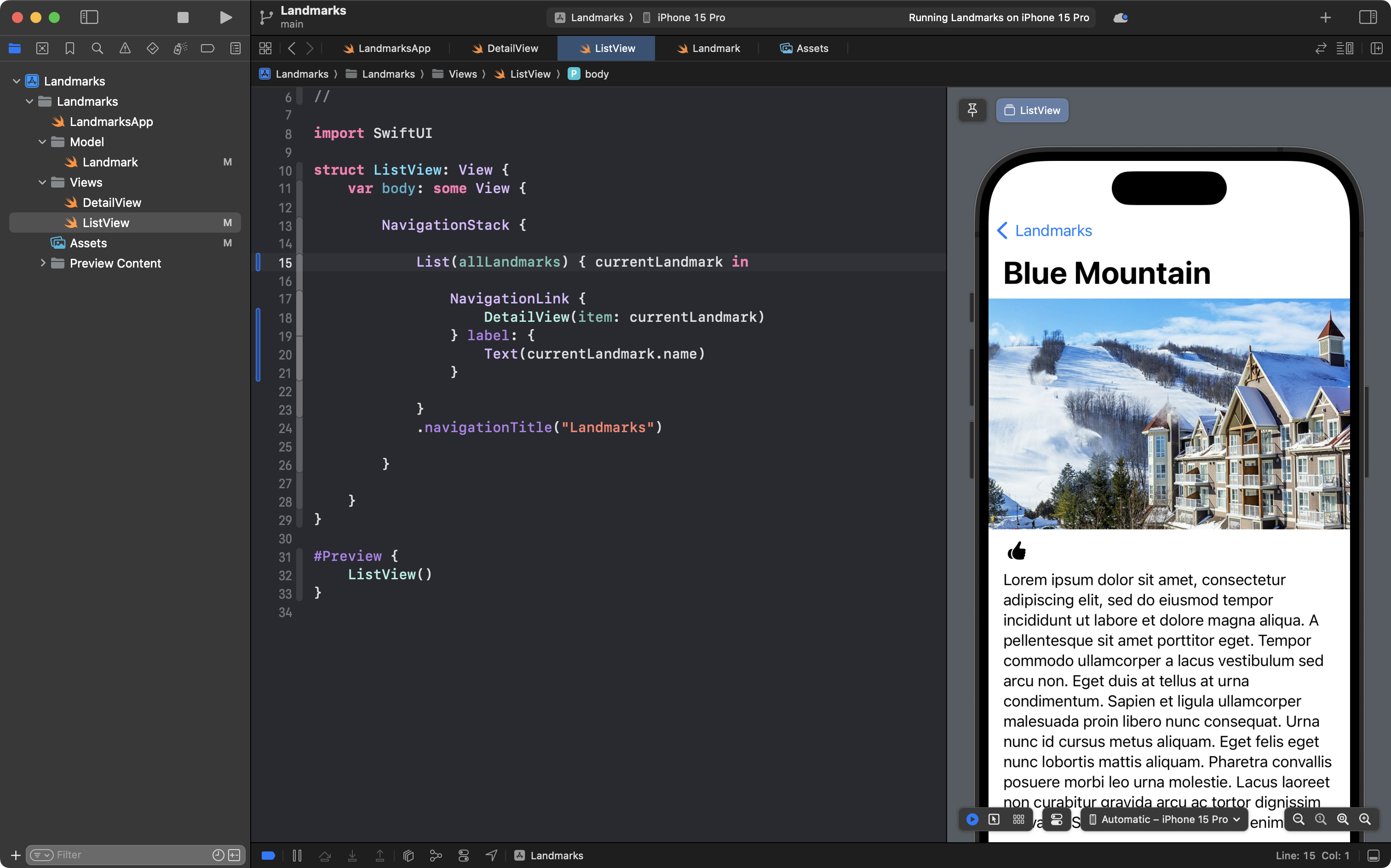Toggle device settings in canvas toolbar
Image resolution: width=1391 pixels, height=868 pixels.
(x=1057, y=819)
